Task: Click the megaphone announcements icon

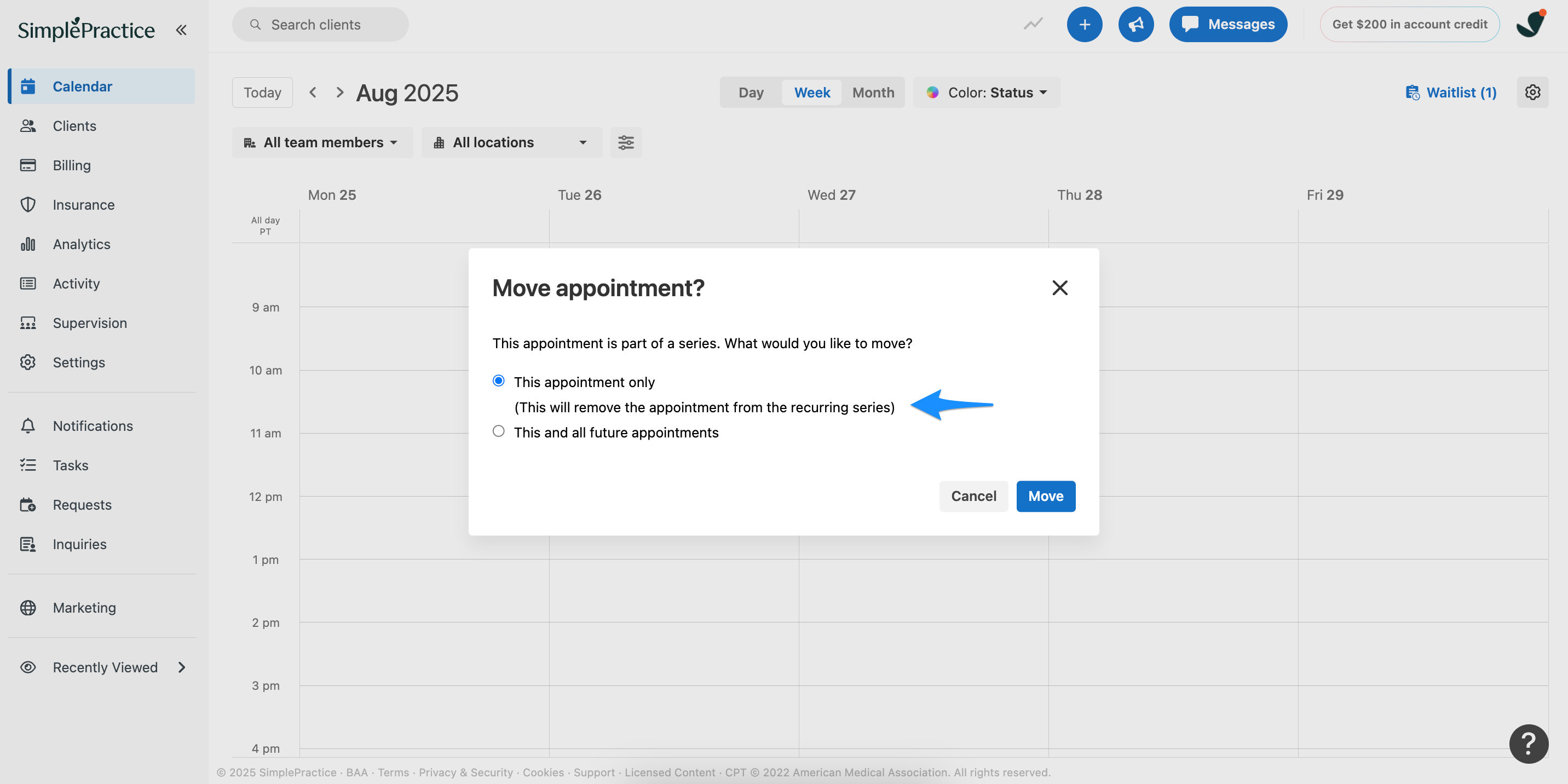Action: 1136,24
